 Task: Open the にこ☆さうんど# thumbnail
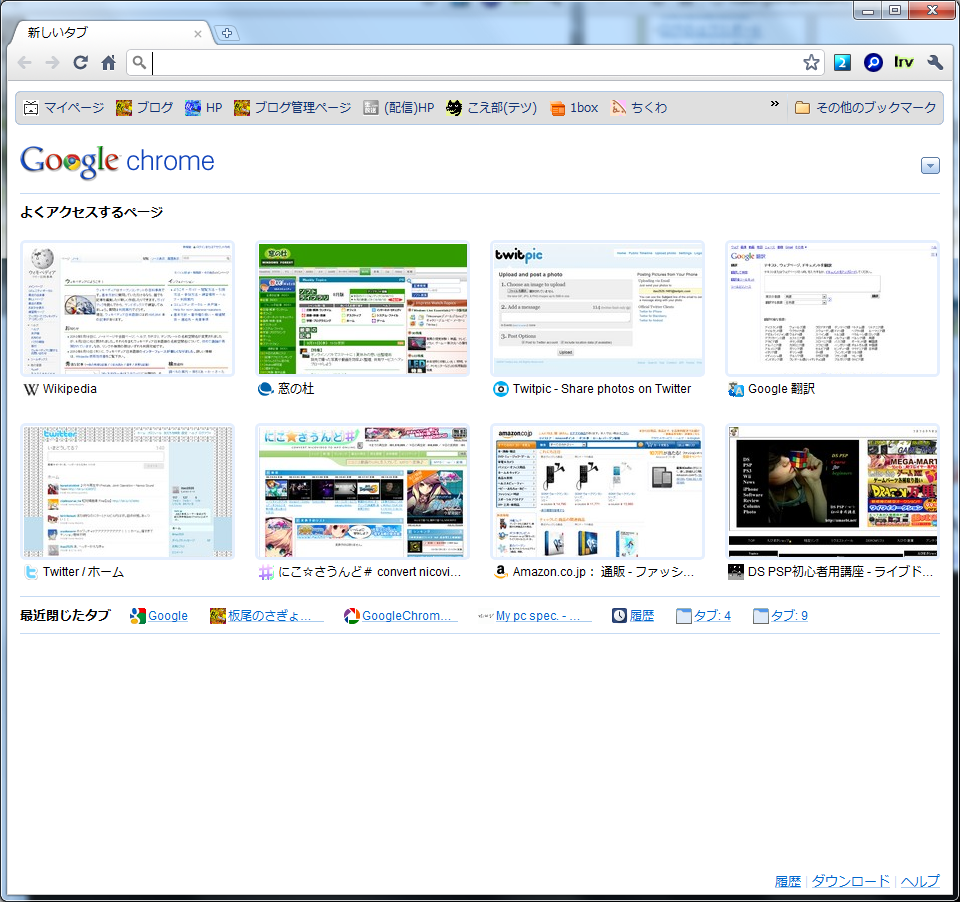(x=362, y=492)
